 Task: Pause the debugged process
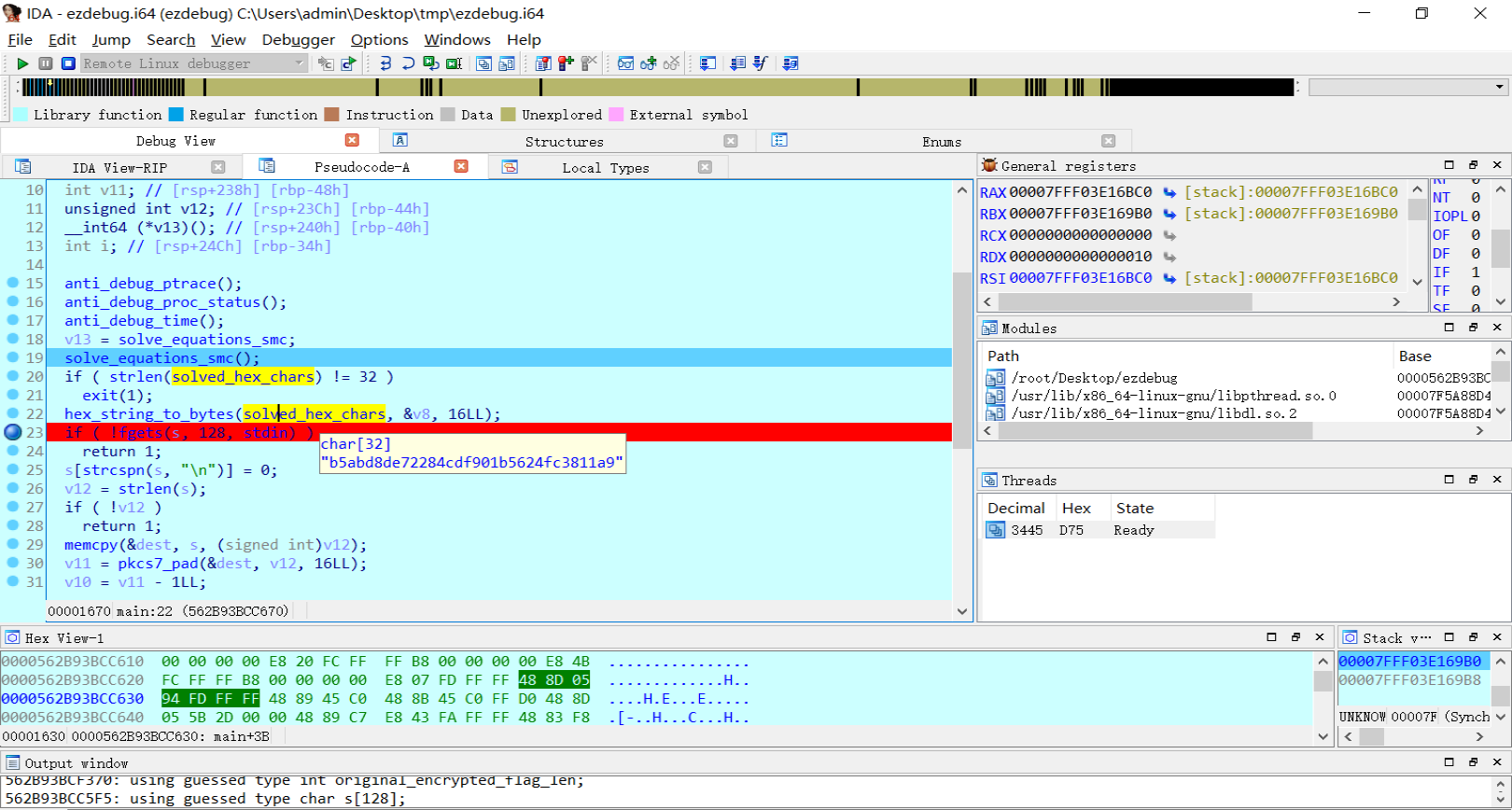[x=45, y=63]
